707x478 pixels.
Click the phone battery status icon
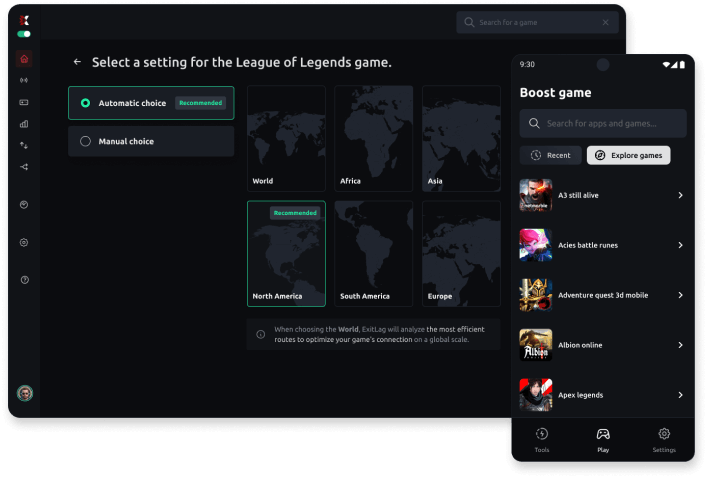point(682,64)
